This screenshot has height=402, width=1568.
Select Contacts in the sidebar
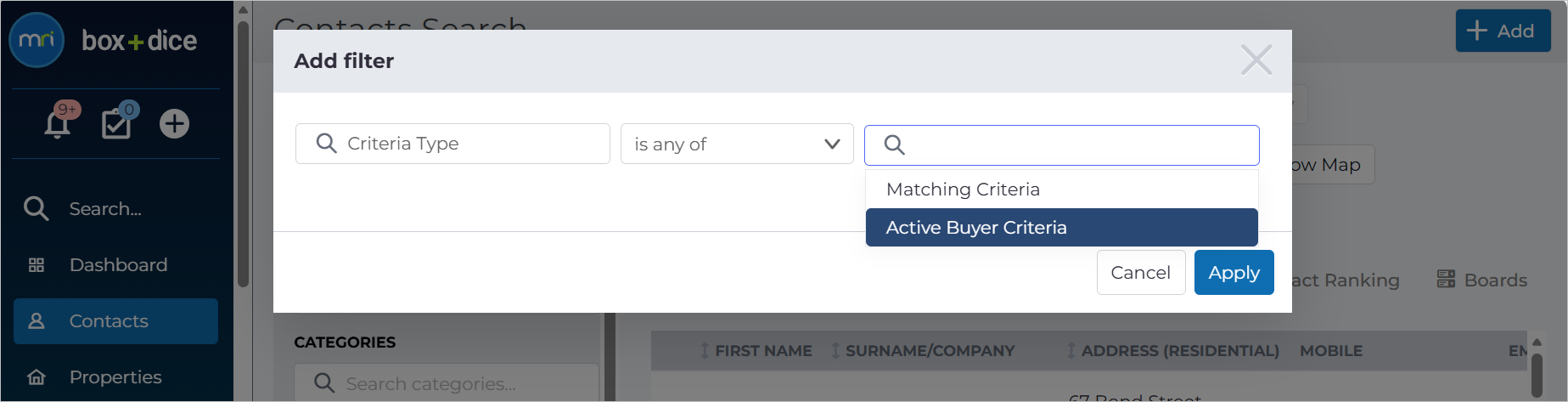(115, 321)
